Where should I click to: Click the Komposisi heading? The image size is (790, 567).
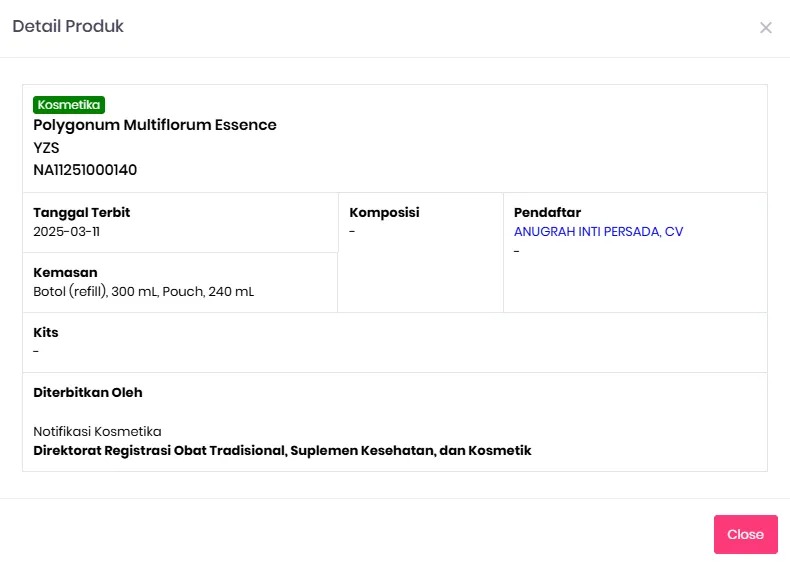[x=384, y=213]
